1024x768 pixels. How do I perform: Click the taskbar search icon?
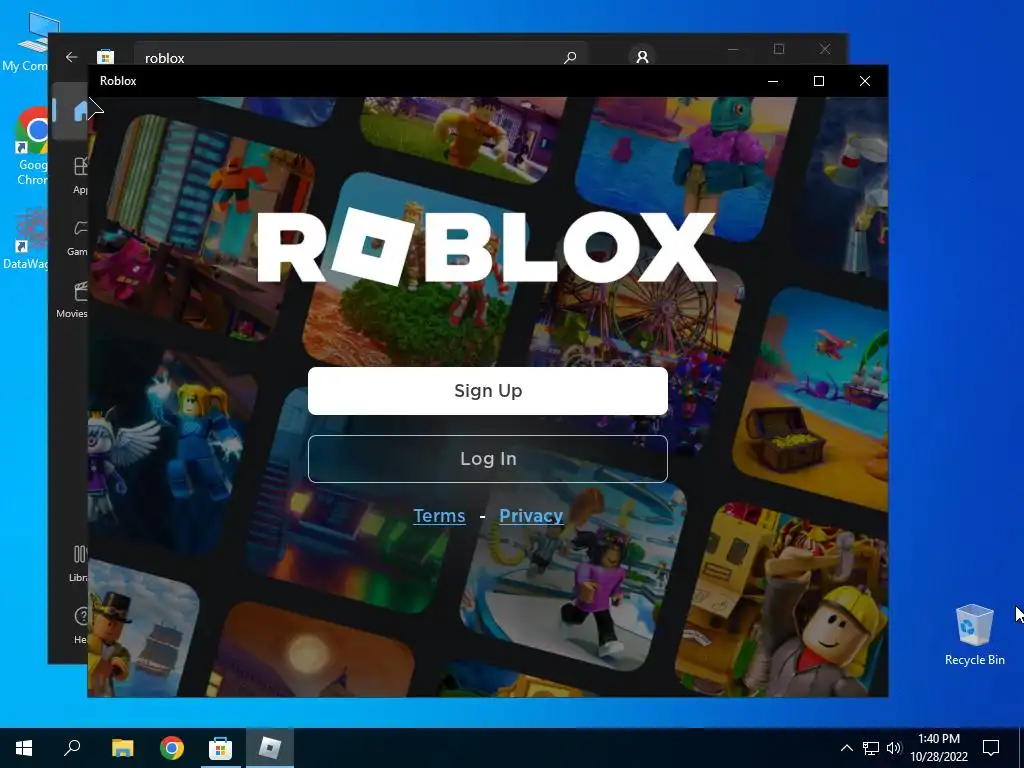[72, 748]
